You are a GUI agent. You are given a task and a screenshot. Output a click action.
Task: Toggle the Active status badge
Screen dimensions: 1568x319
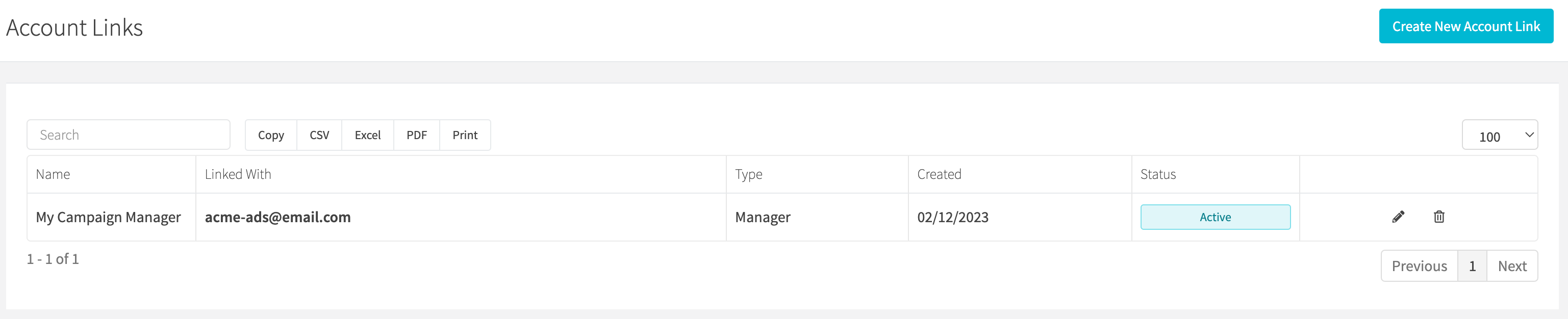click(x=1215, y=216)
